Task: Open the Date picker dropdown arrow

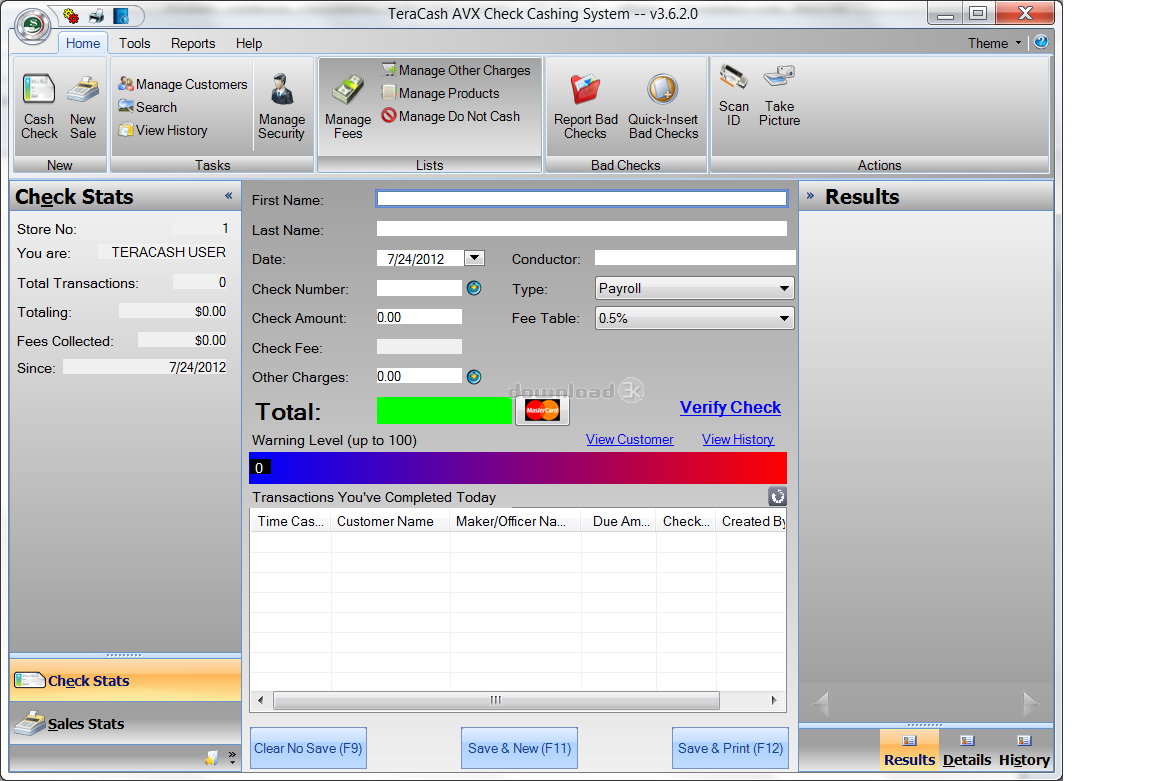Action: [x=475, y=258]
